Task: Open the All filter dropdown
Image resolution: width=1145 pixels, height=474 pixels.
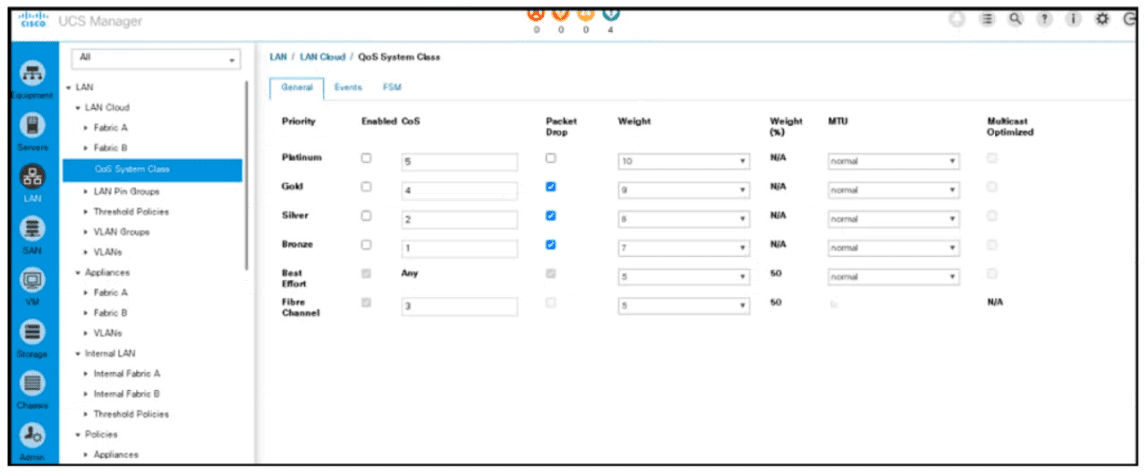Action: 153,59
